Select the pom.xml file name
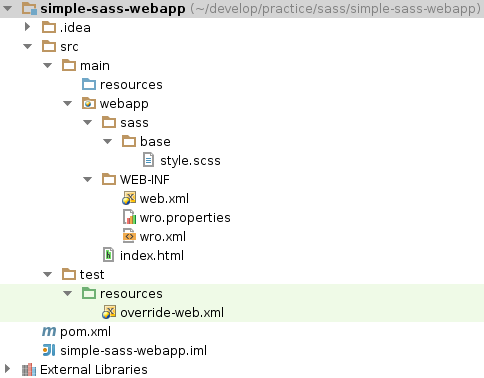Viewport: 484px width, 378px height. coord(85,332)
